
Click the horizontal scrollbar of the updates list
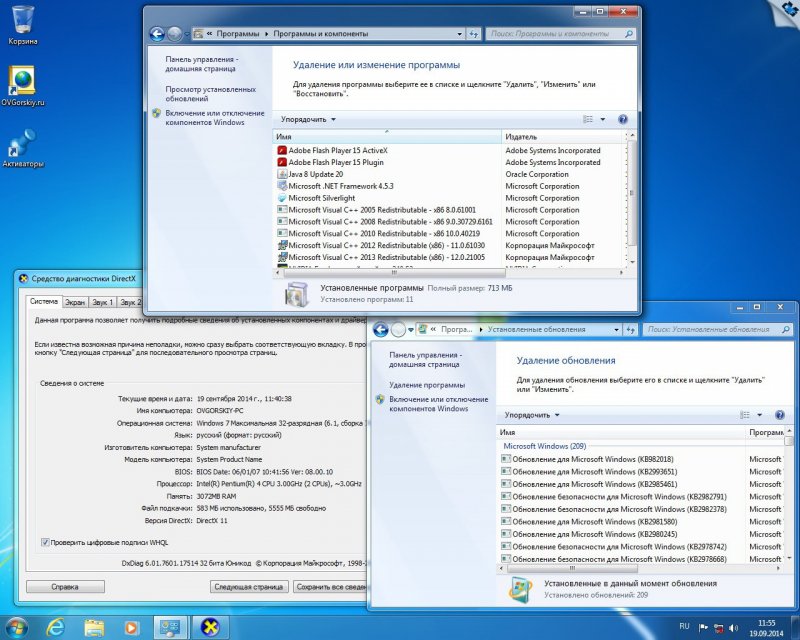tap(571, 568)
